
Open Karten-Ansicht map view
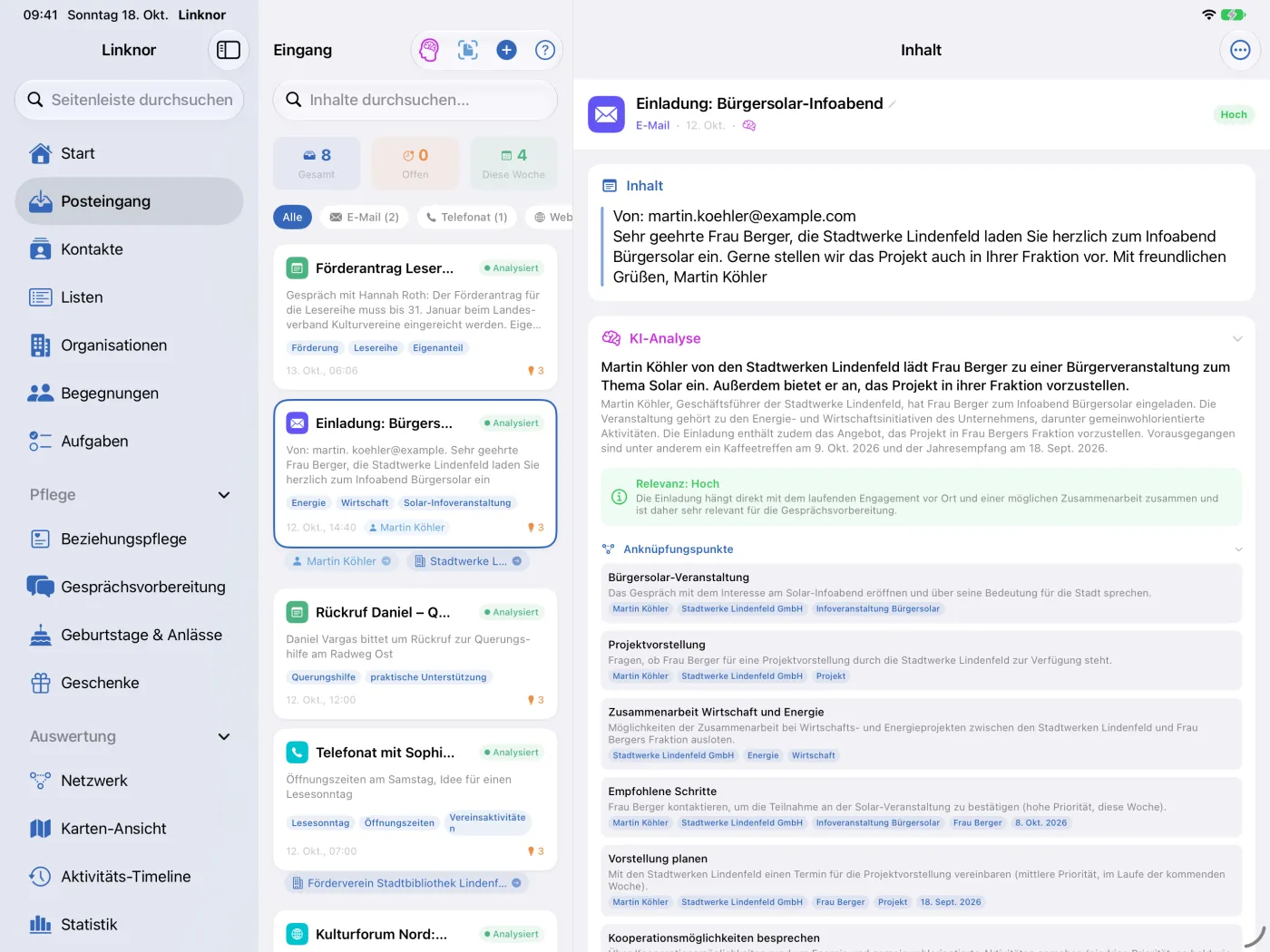tap(129, 829)
